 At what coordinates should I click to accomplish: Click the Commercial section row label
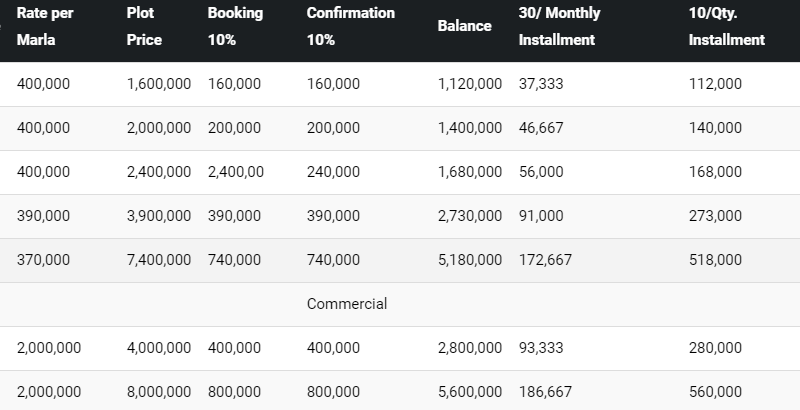pyautogui.click(x=346, y=304)
